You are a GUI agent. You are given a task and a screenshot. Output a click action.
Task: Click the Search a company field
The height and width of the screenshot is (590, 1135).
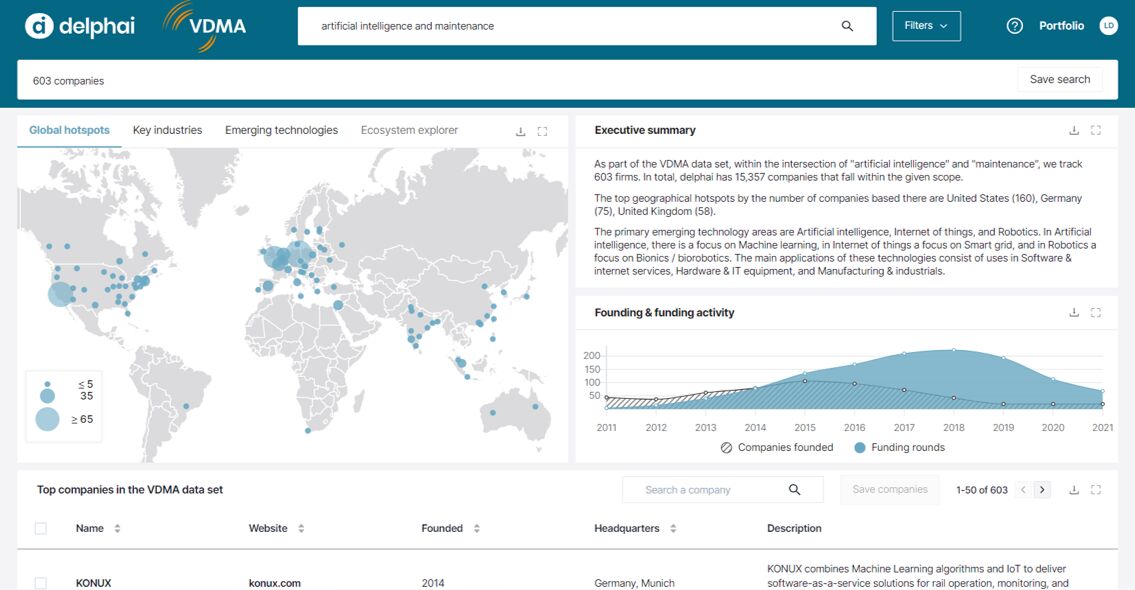(x=710, y=490)
